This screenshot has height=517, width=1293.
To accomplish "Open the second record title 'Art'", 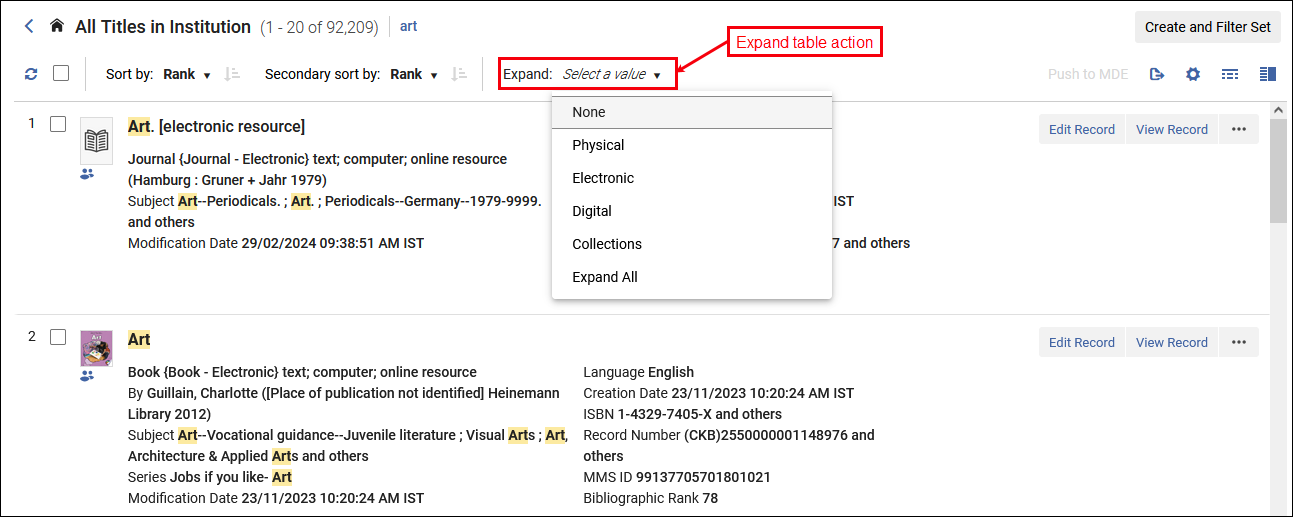I will point(139,339).
